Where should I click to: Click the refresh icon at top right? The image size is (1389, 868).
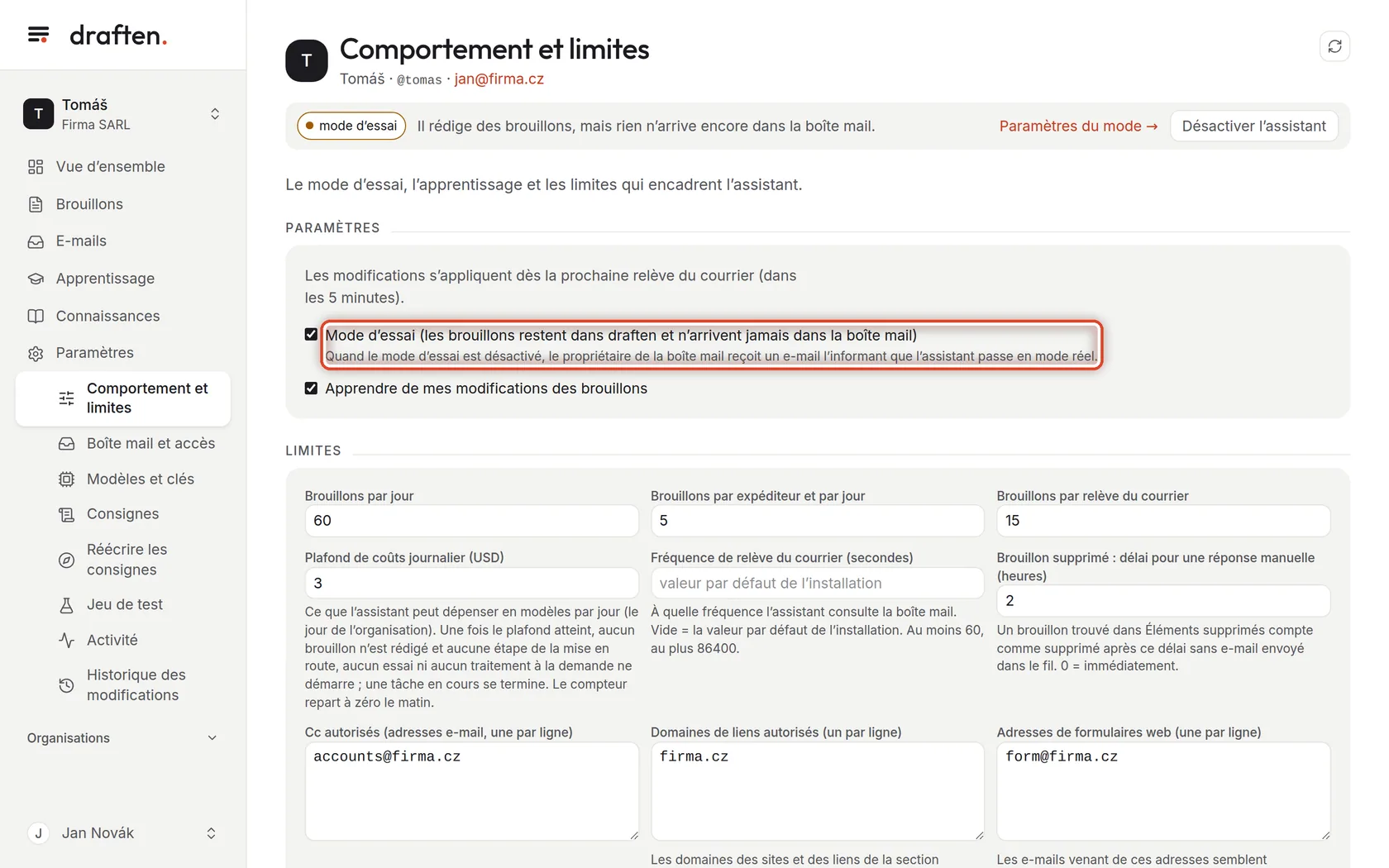pos(1334,46)
